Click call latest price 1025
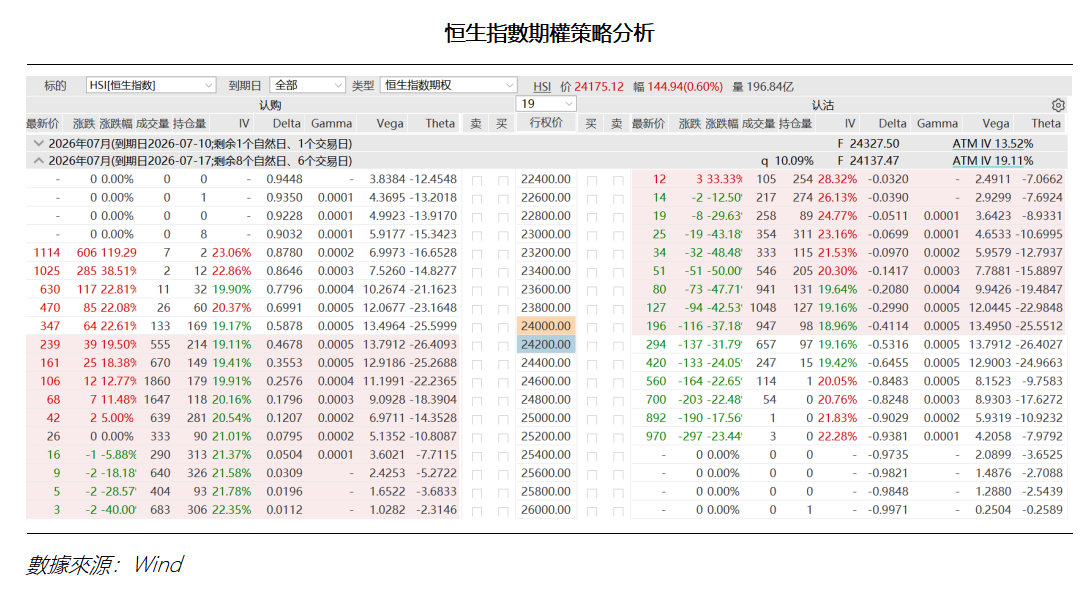Viewport: 1085px width, 599px height. click(47, 271)
